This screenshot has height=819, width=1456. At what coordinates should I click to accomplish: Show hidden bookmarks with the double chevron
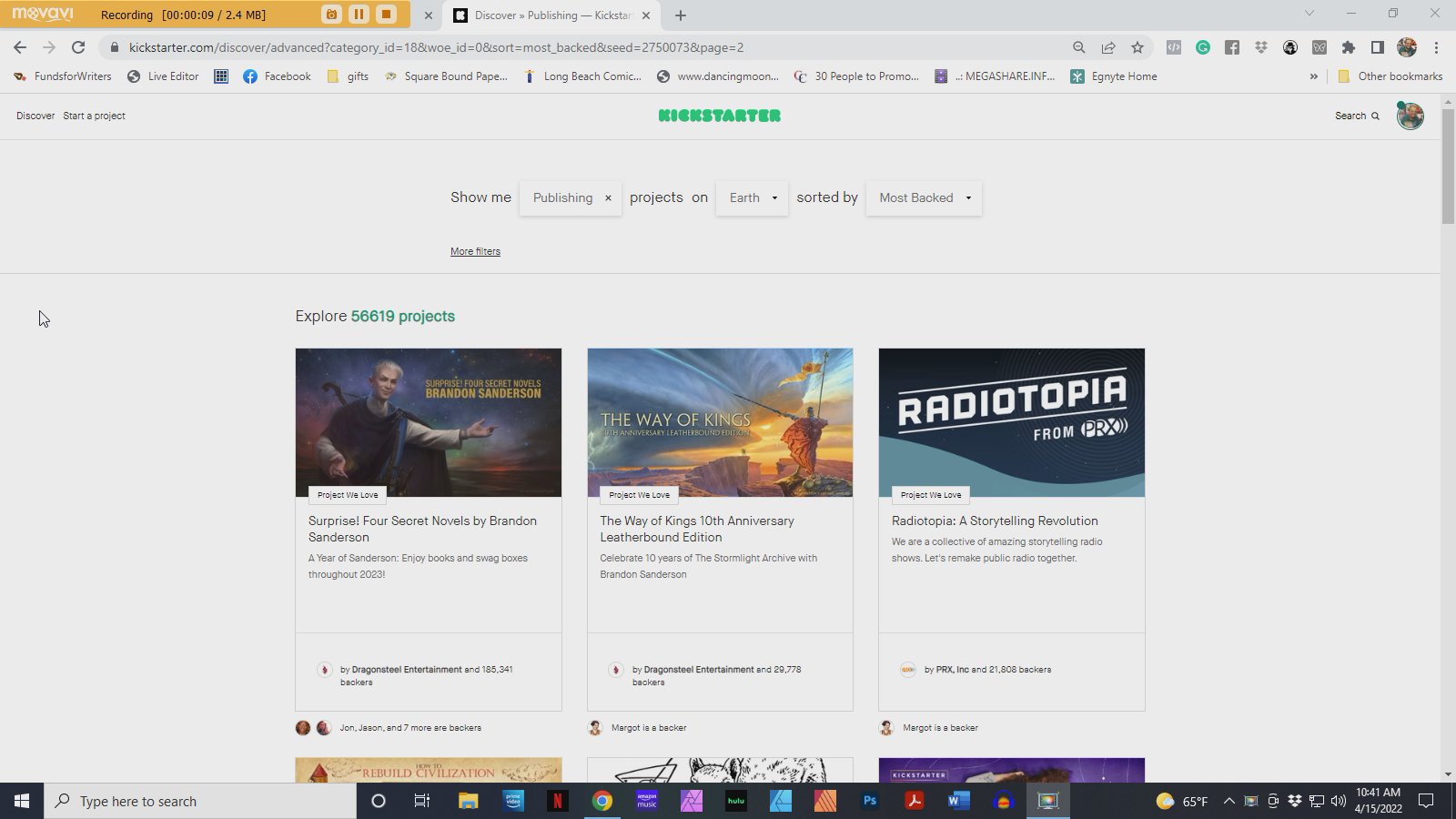(x=1313, y=76)
